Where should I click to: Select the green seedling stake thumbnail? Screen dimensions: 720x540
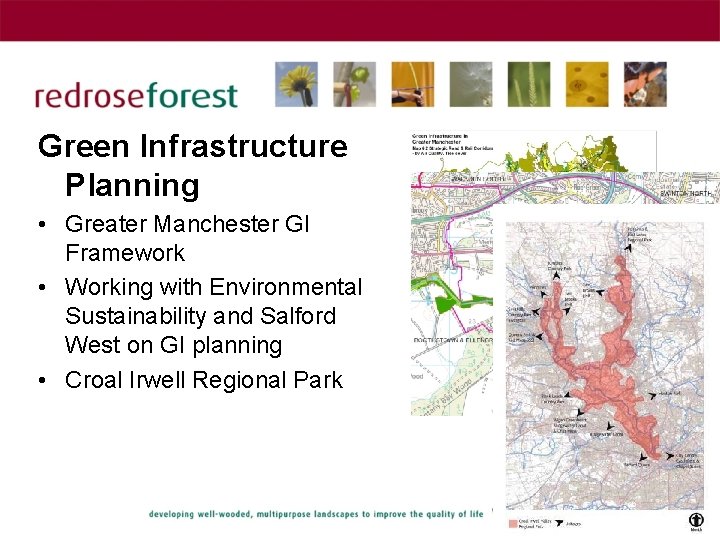click(354, 84)
